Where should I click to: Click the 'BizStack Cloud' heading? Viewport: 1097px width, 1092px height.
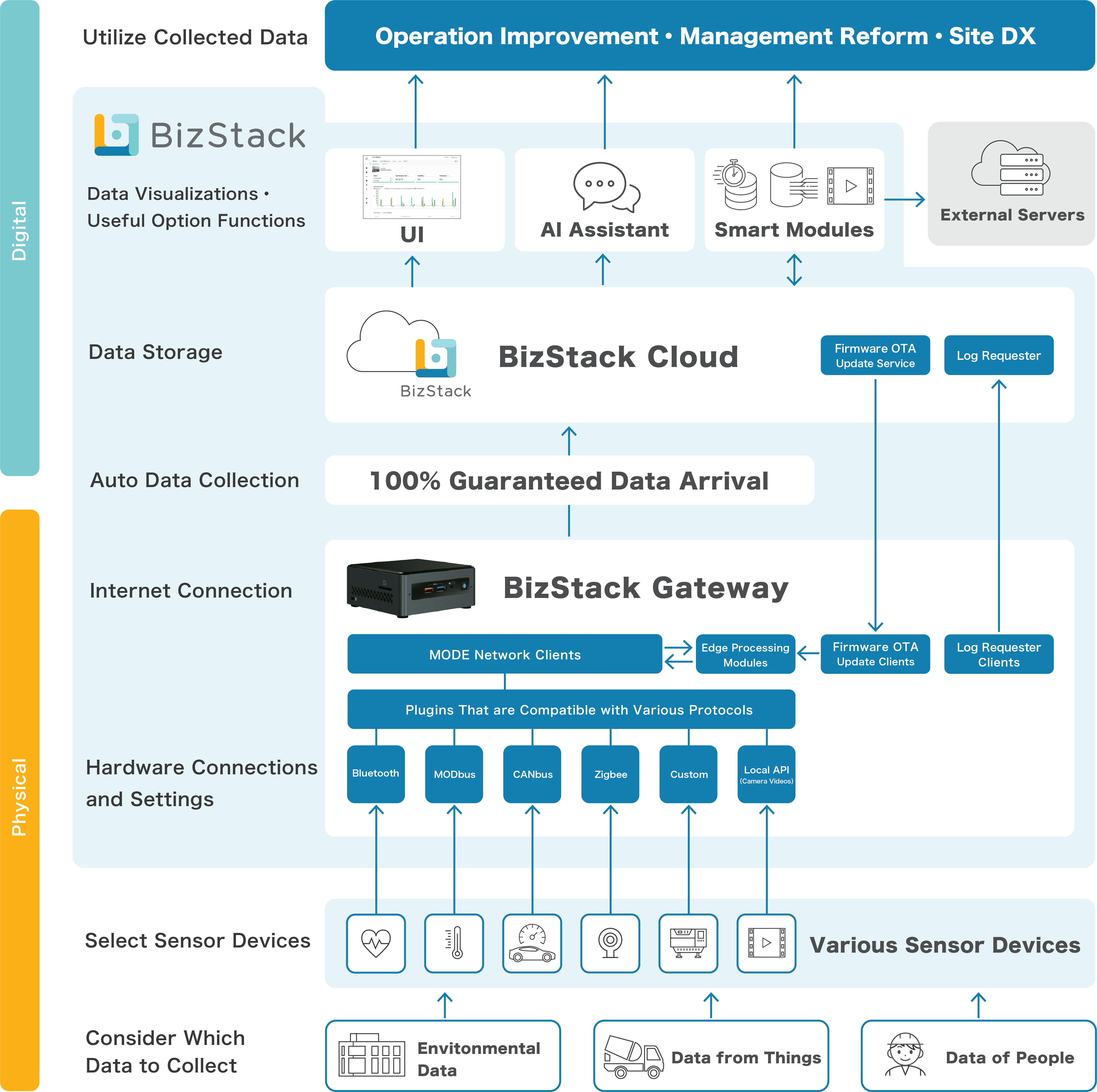click(x=618, y=357)
